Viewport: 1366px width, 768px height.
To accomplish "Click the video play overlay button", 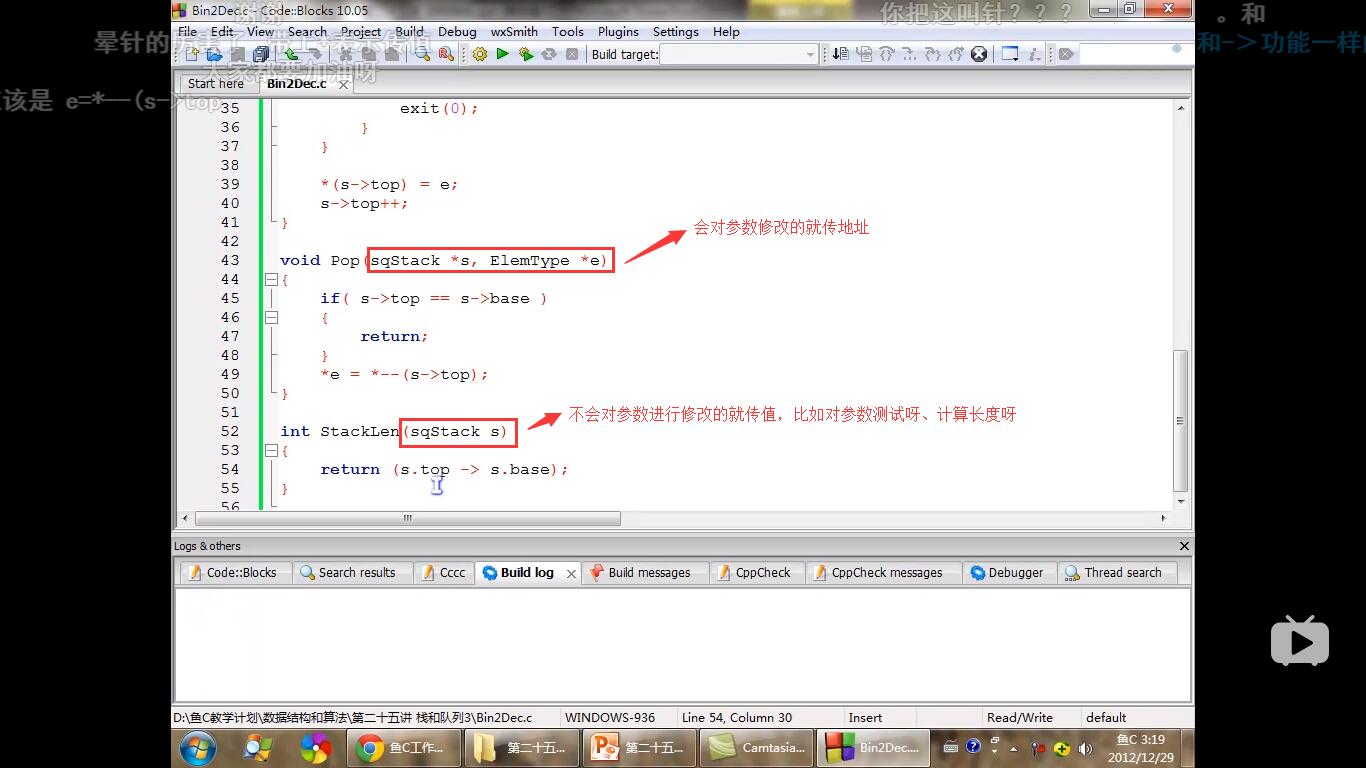I will tap(1299, 641).
